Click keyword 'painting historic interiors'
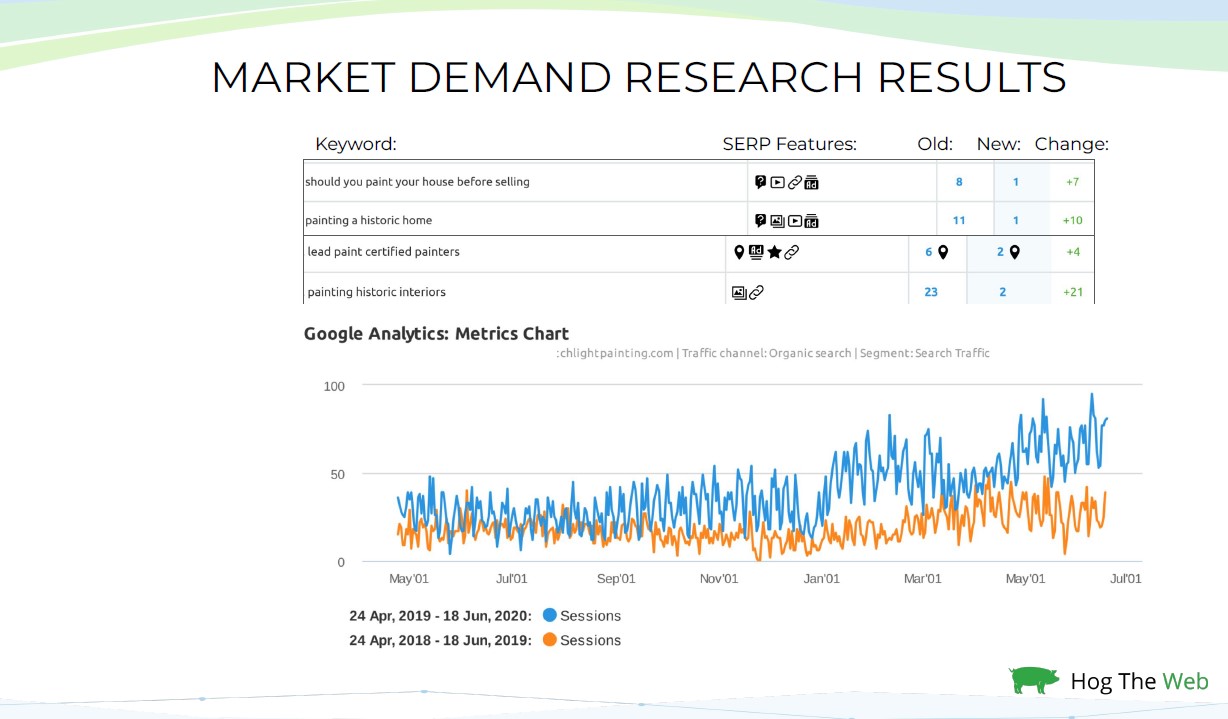The width and height of the screenshot is (1228, 719). [376, 292]
